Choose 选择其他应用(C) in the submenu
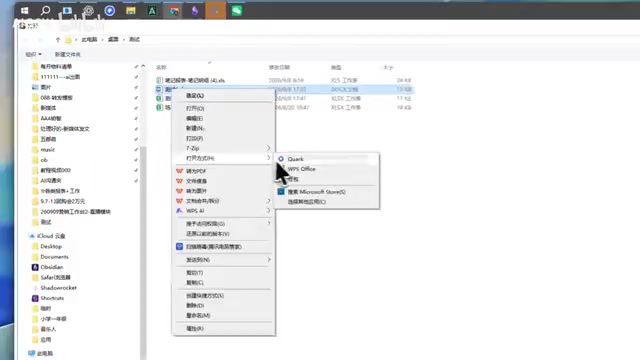The height and width of the screenshot is (360, 640). pyautogui.click(x=307, y=202)
